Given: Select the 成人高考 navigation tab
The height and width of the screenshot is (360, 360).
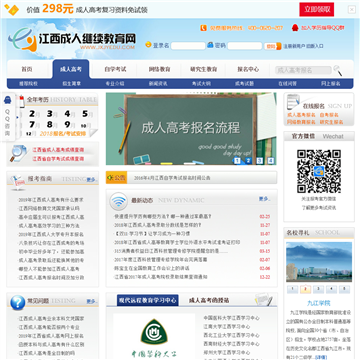Looking at the screenshot, I should pyautogui.click(x=71, y=69).
